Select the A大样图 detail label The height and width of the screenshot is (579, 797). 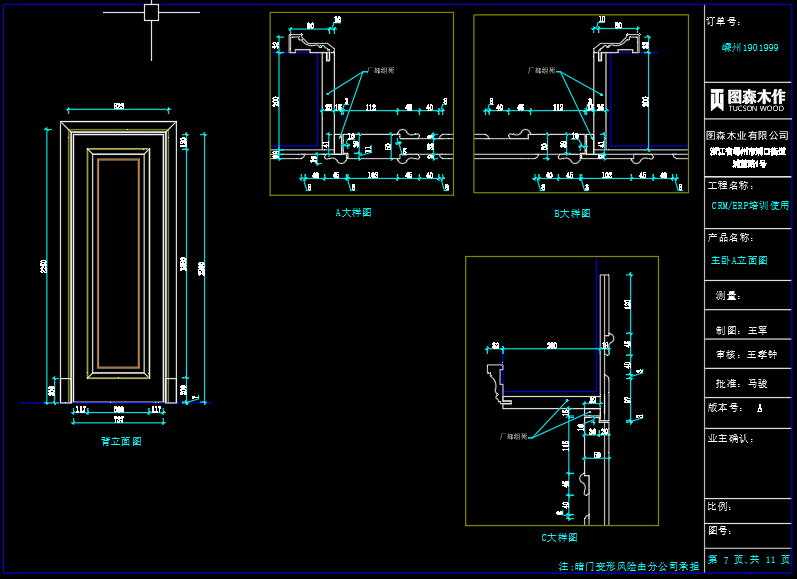[353, 213]
